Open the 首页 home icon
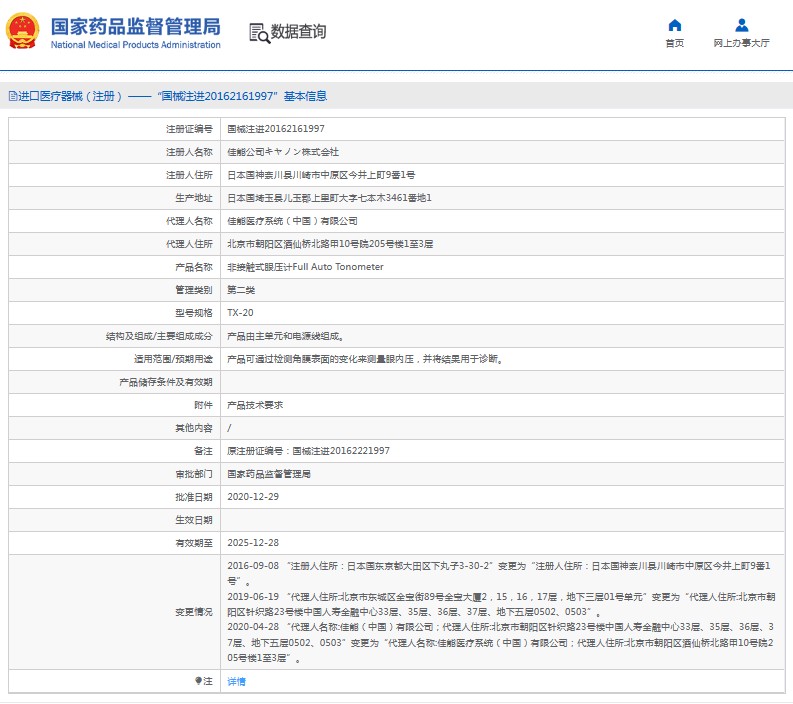The width and height of the screenshot is (793, 704). point(675,25)
